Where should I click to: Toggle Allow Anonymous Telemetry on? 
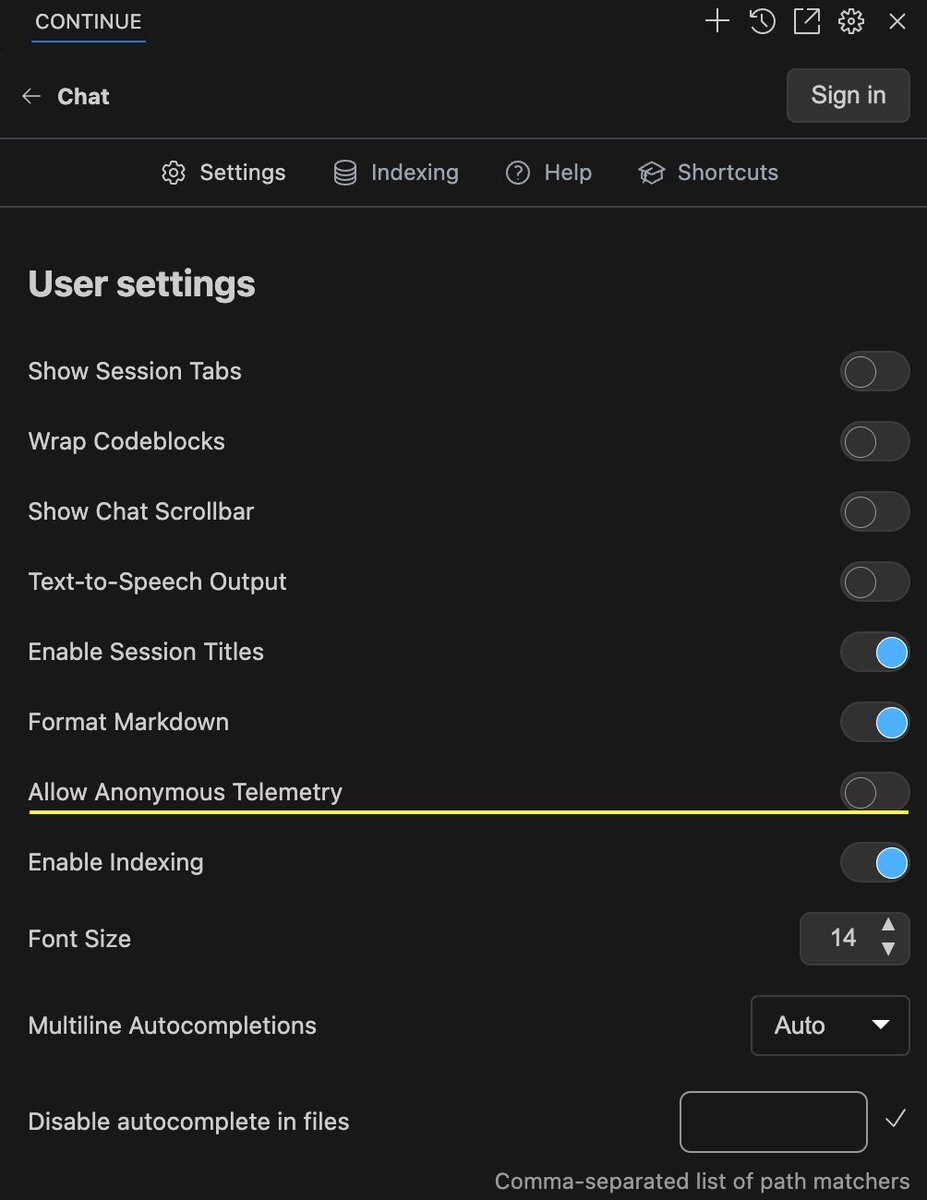tap(875, 792)
